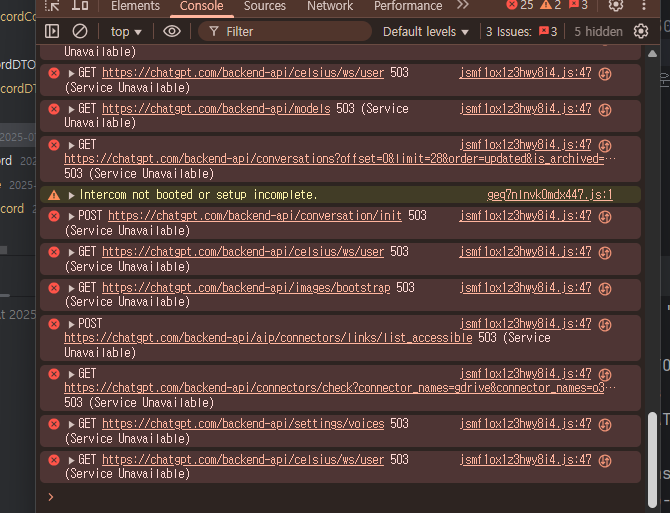This screenshot has width=670, height=513.
Task: Open the DevTools three-dot menu
Action: coord(644,5)
